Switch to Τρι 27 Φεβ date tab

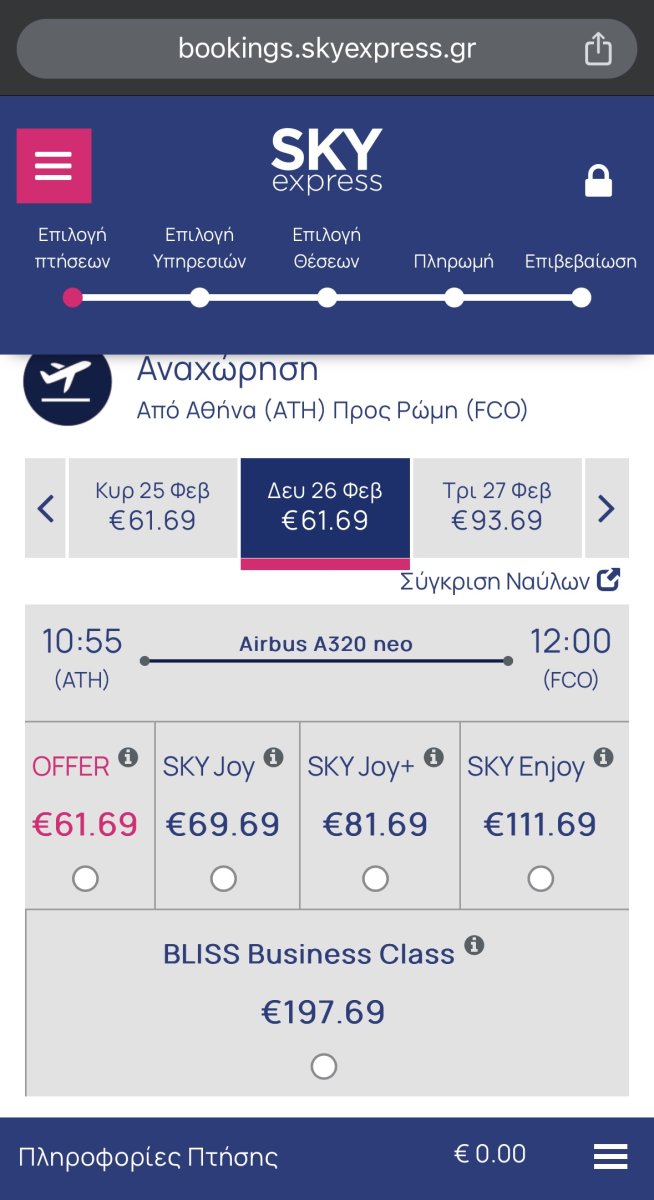click(497, 508)
